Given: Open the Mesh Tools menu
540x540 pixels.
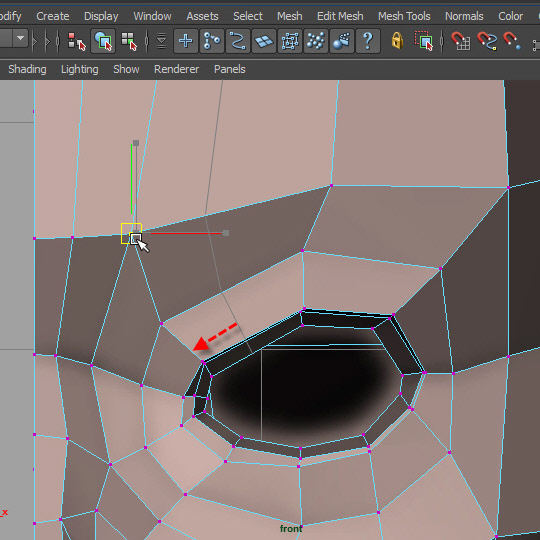Looking at the screenshot, I should click(404, 16).
